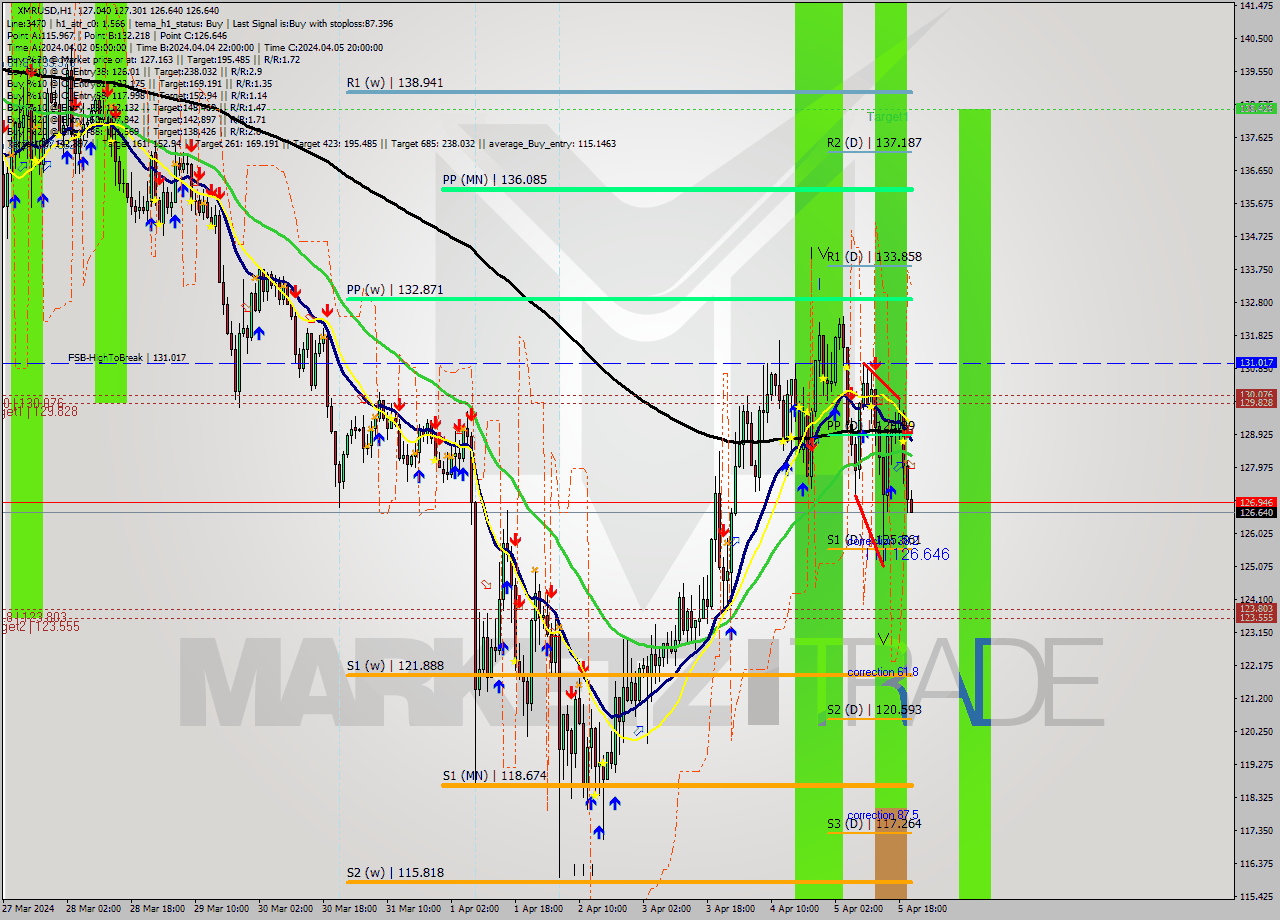This screenshot has width=1280, height=920.
Task: Click the FSB-HighToBreak | 131.017 label
Action: click(127, 358)
